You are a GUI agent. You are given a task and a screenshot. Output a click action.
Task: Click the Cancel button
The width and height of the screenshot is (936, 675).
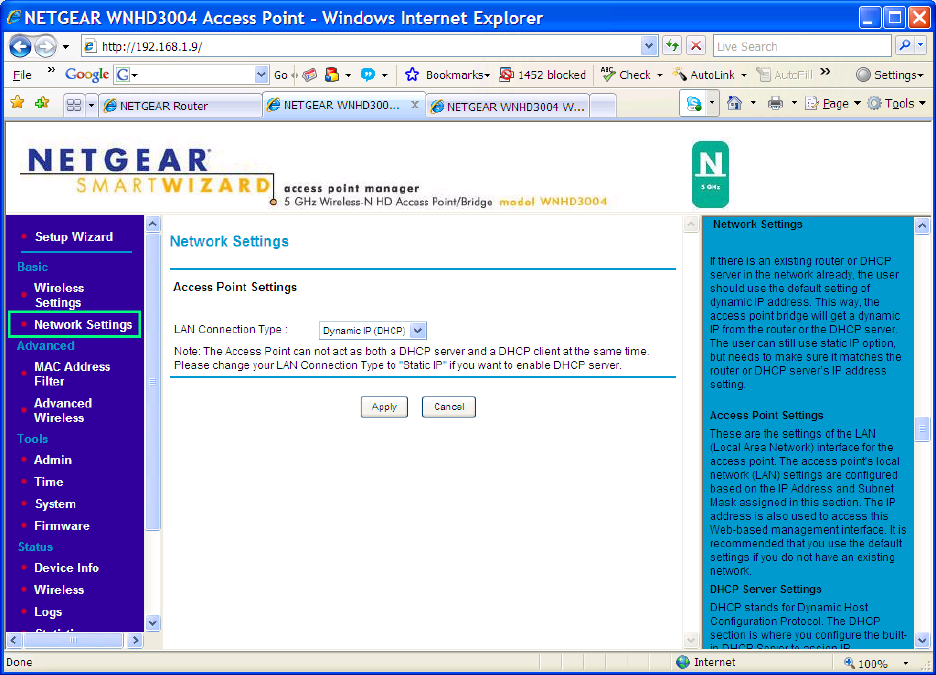[449, 407]
